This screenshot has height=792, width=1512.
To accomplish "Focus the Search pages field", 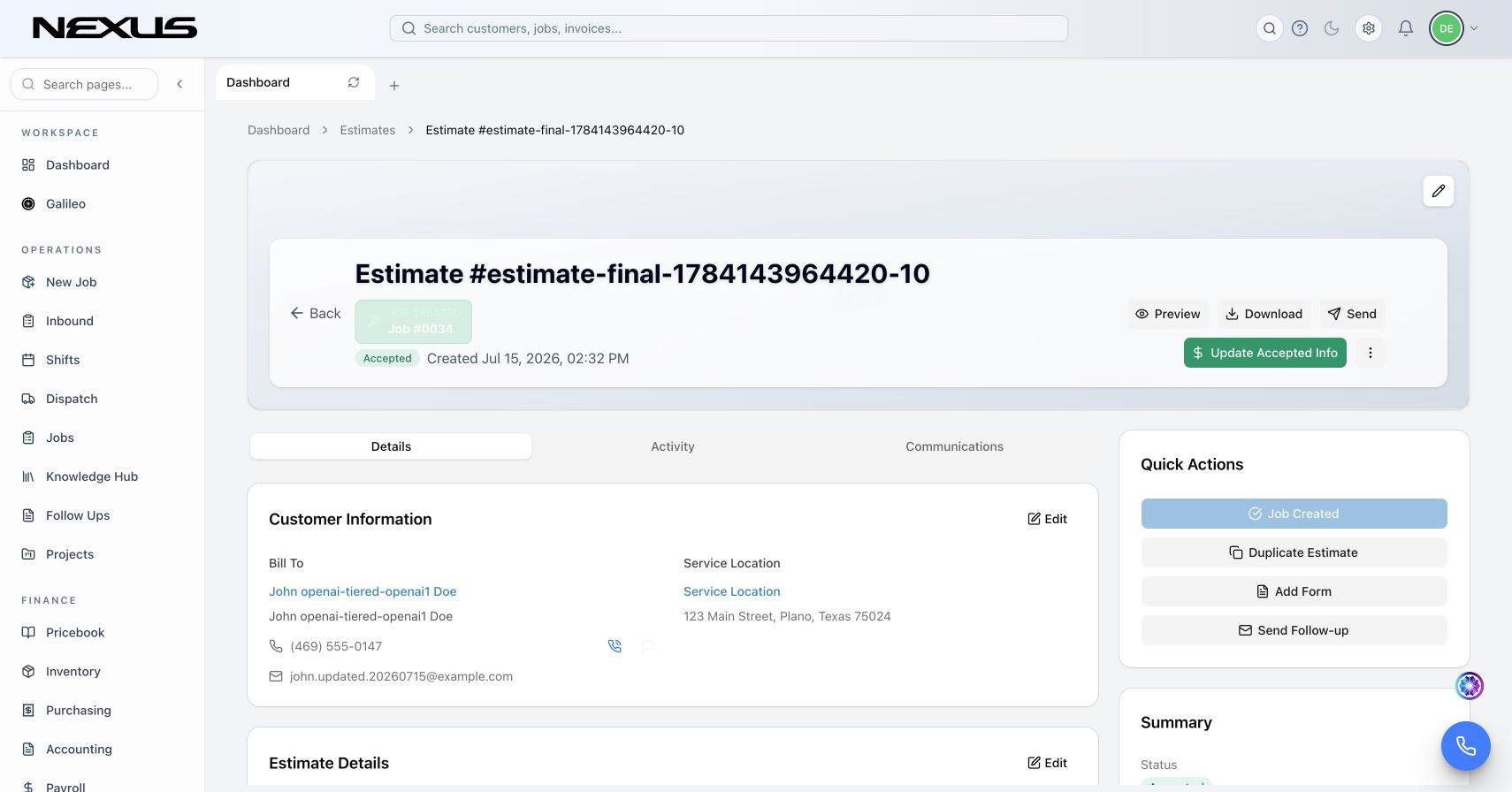I will [85, 84].
